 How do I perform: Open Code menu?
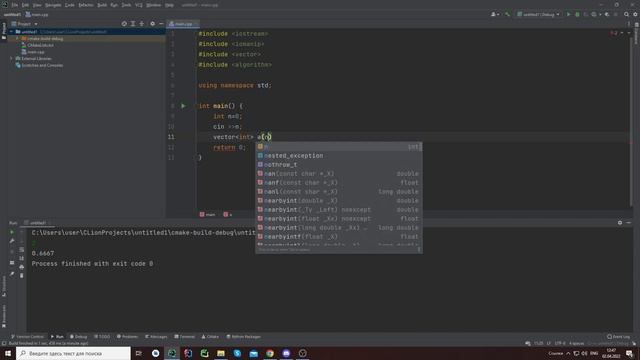[70, 5]
